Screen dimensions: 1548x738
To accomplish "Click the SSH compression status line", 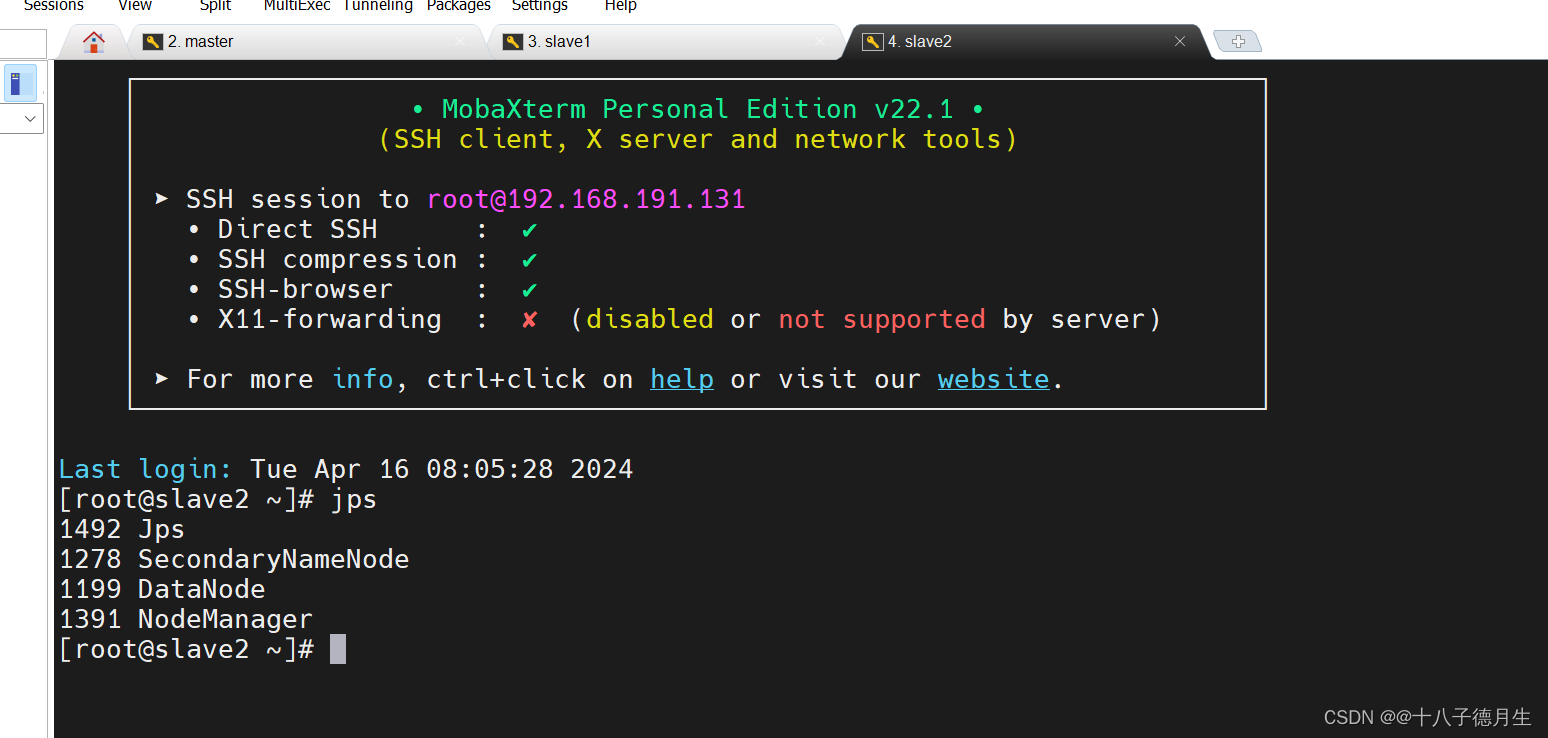I will click(362, 260).
